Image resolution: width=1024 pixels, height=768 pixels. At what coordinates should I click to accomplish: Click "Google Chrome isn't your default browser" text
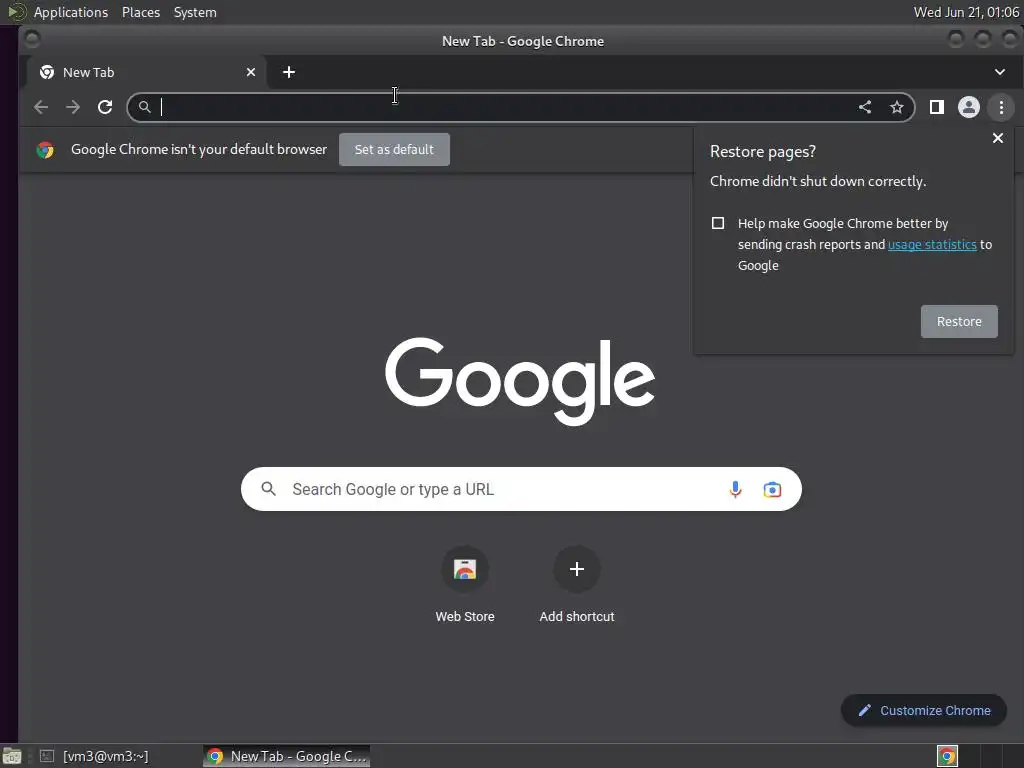click(199, 150)
